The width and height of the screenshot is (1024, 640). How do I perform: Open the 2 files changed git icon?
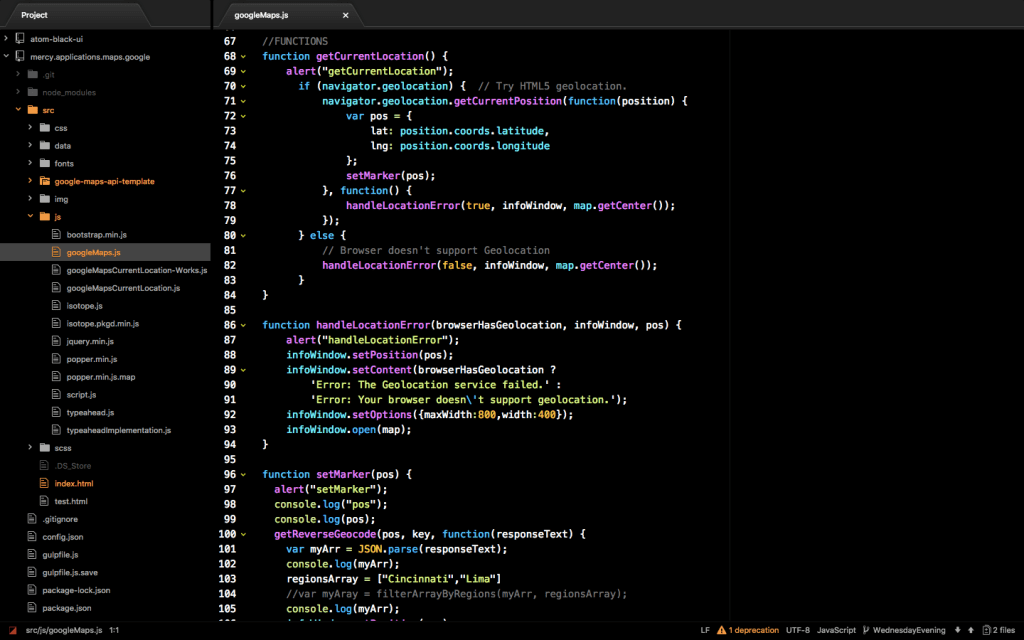[x=986, y=630]
